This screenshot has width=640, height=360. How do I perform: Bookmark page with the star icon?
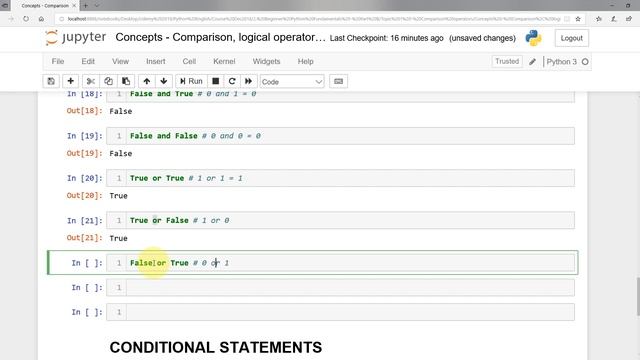tap(578, 19)
